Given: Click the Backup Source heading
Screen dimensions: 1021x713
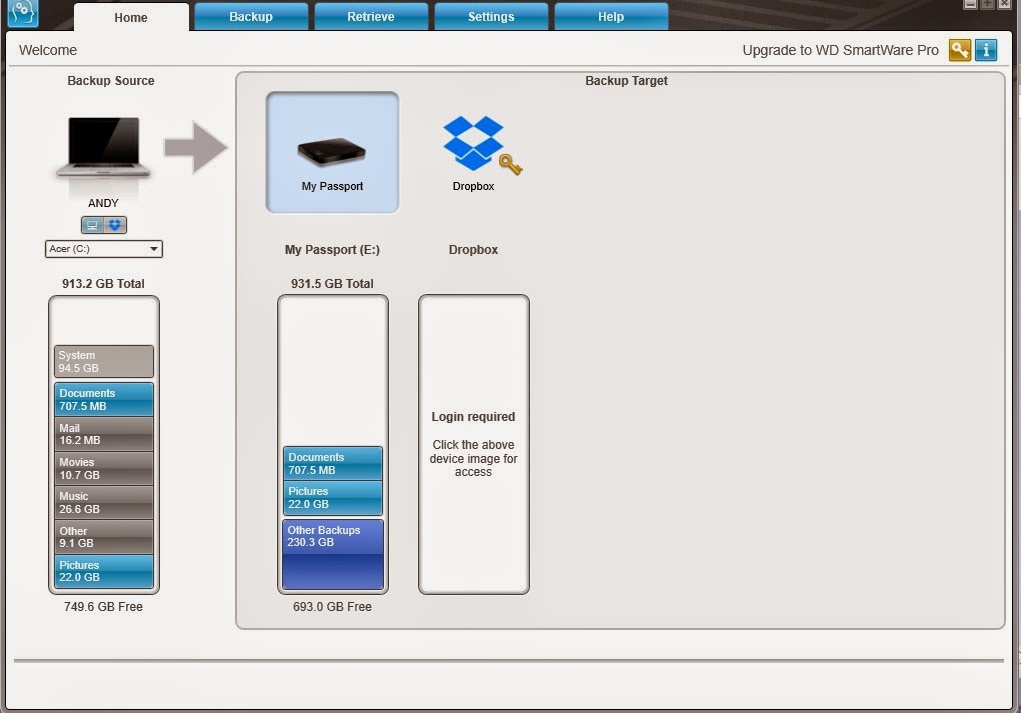Looking at the screenshot, I should 111,81.
